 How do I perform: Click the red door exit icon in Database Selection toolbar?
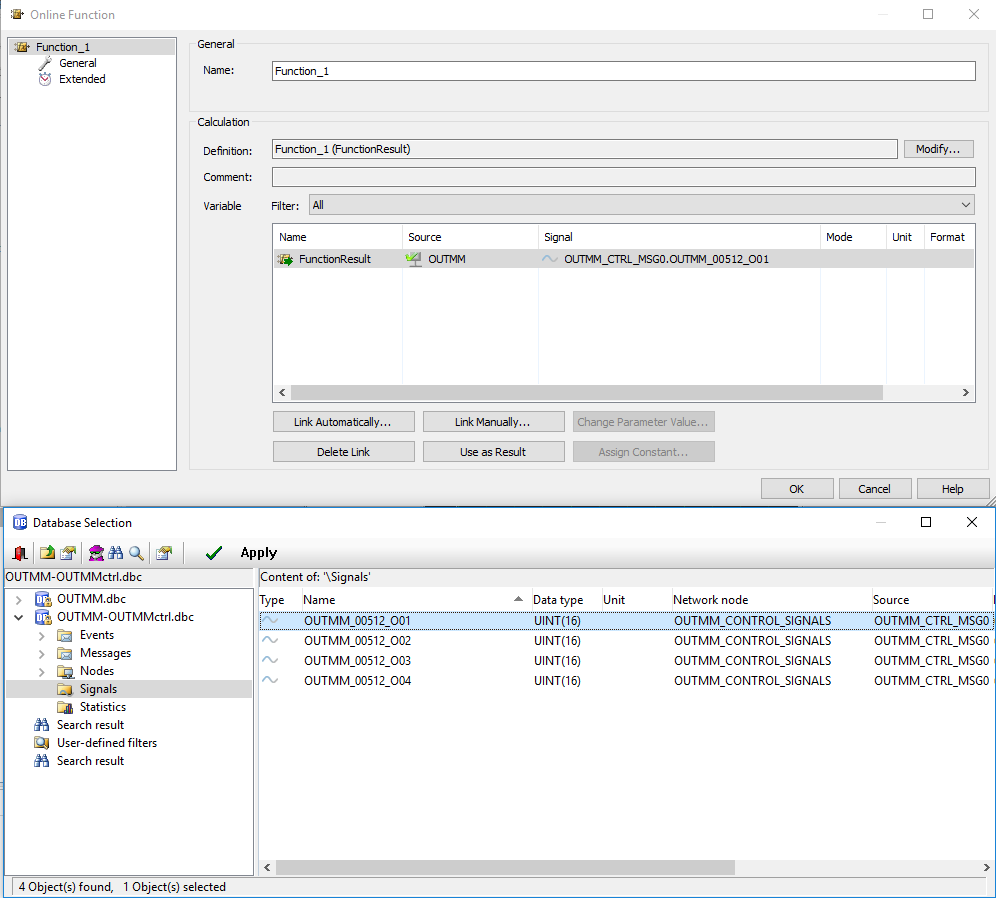coord(20,553)
